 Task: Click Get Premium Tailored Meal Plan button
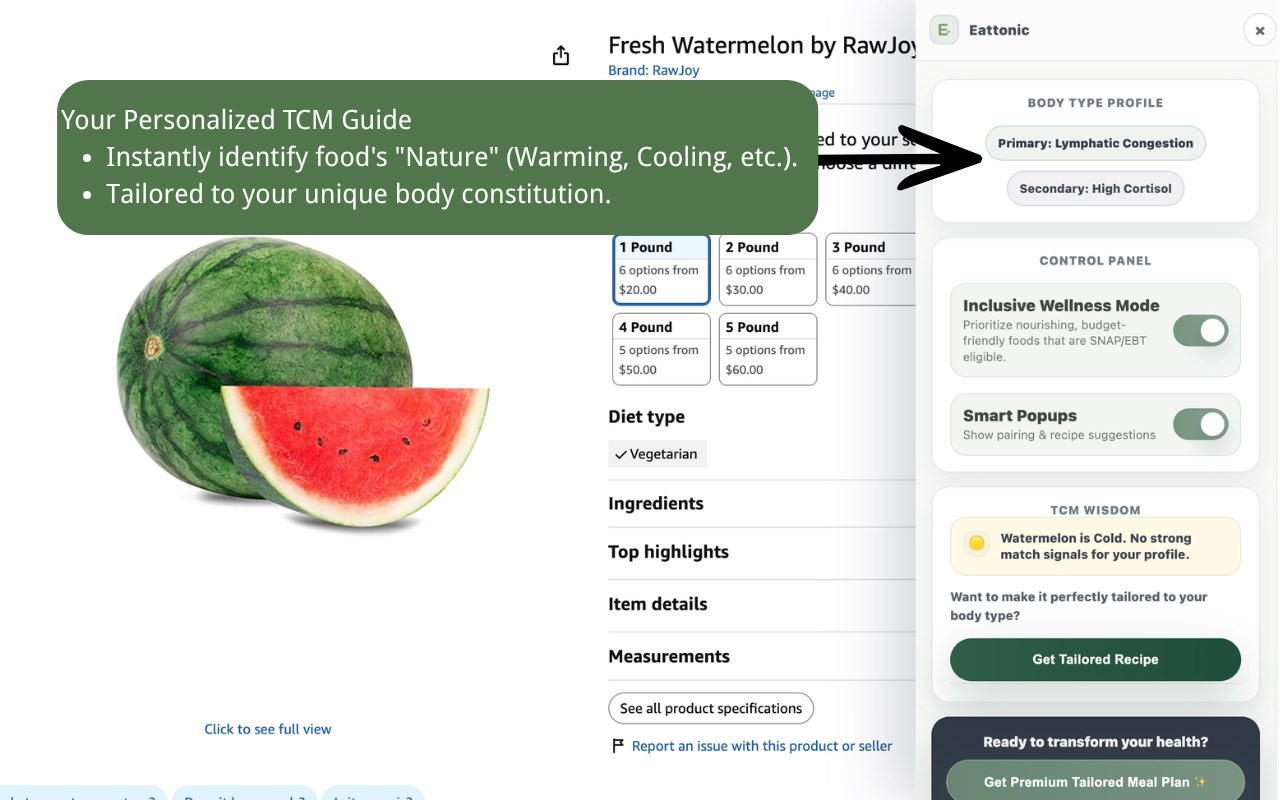1095,782
